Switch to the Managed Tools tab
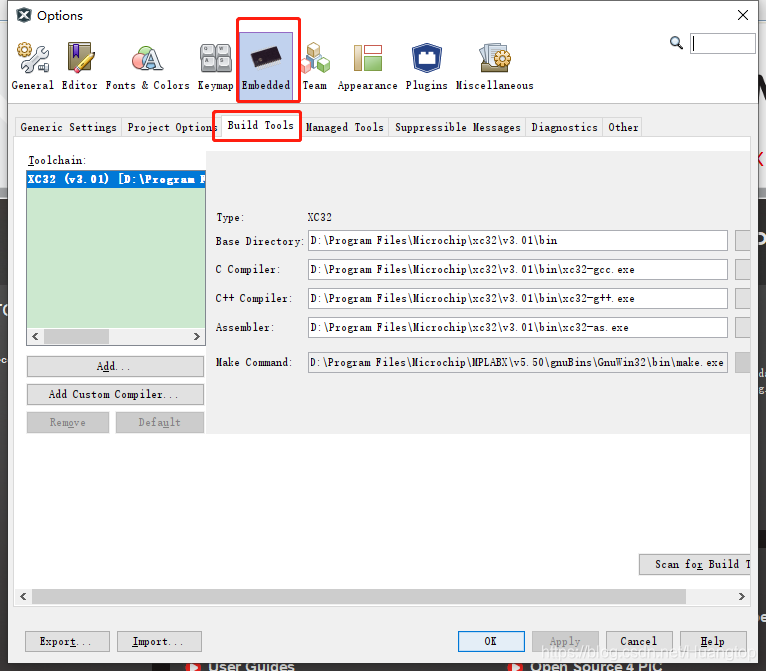The height and width of the screenshot is (671, 766). [x=344, y=127]
